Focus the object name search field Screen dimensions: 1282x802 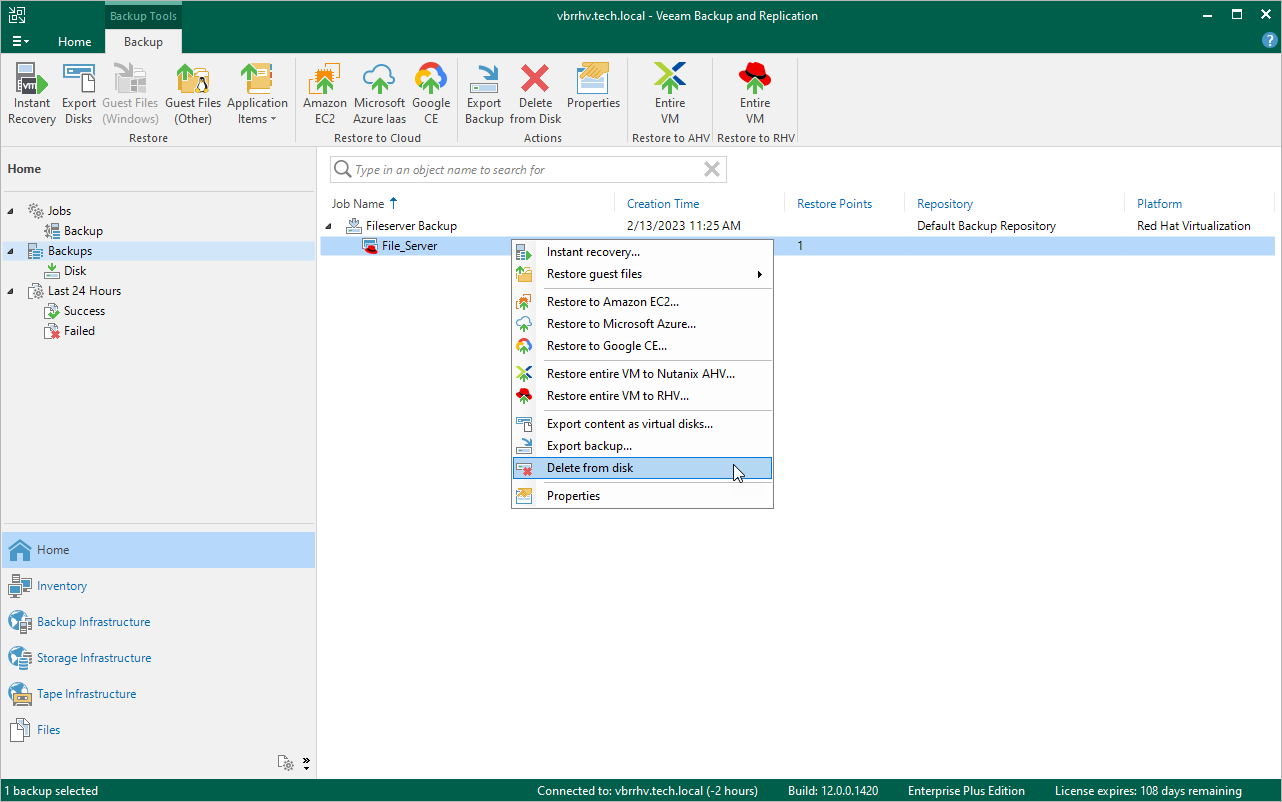coord(528,170)
